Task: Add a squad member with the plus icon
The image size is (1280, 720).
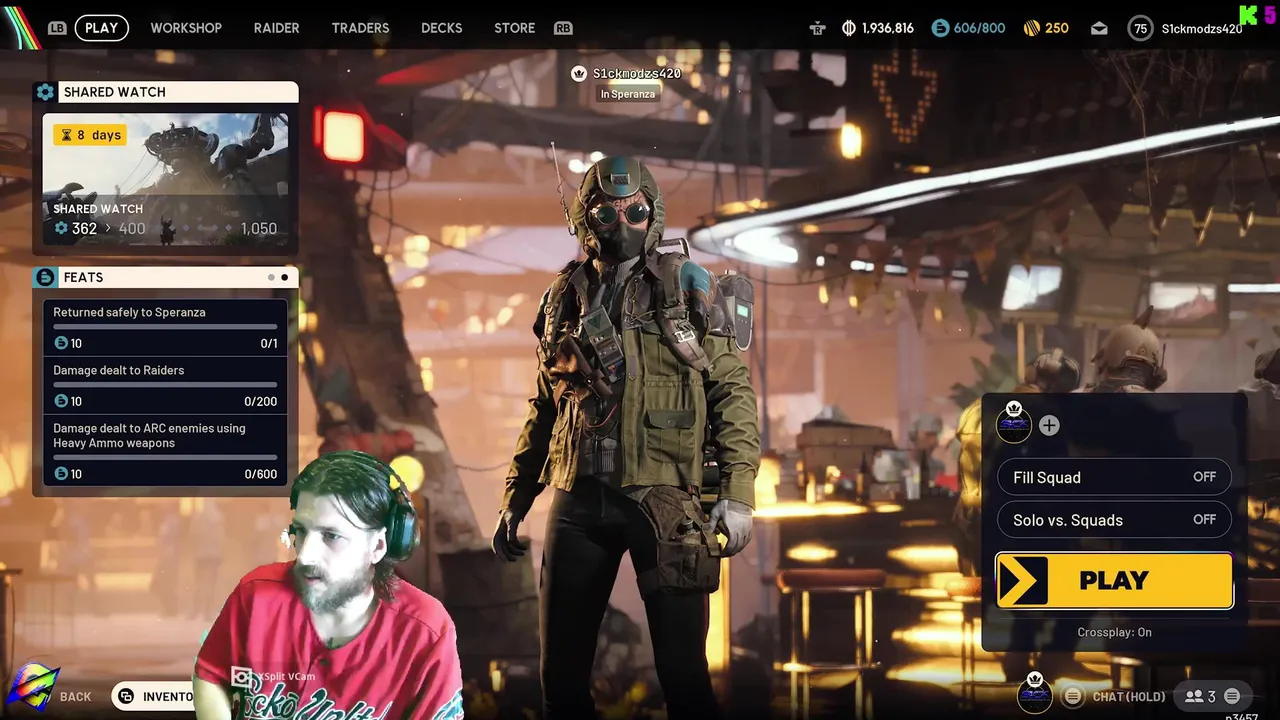Action: pyautogui.click(x=1049, y=425)
